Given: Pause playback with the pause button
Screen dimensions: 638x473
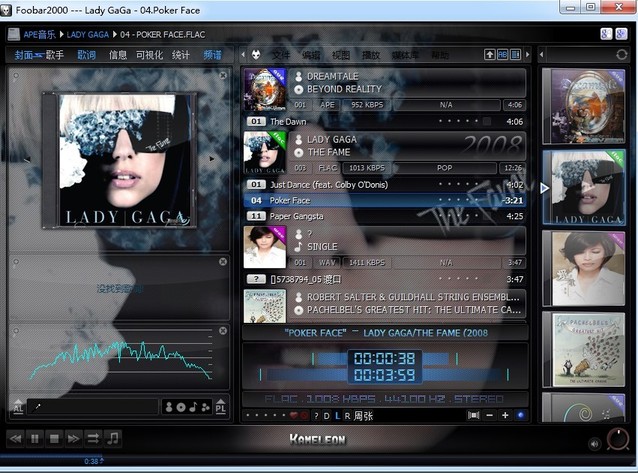Looking at the screenshot, I should [35, 439].
